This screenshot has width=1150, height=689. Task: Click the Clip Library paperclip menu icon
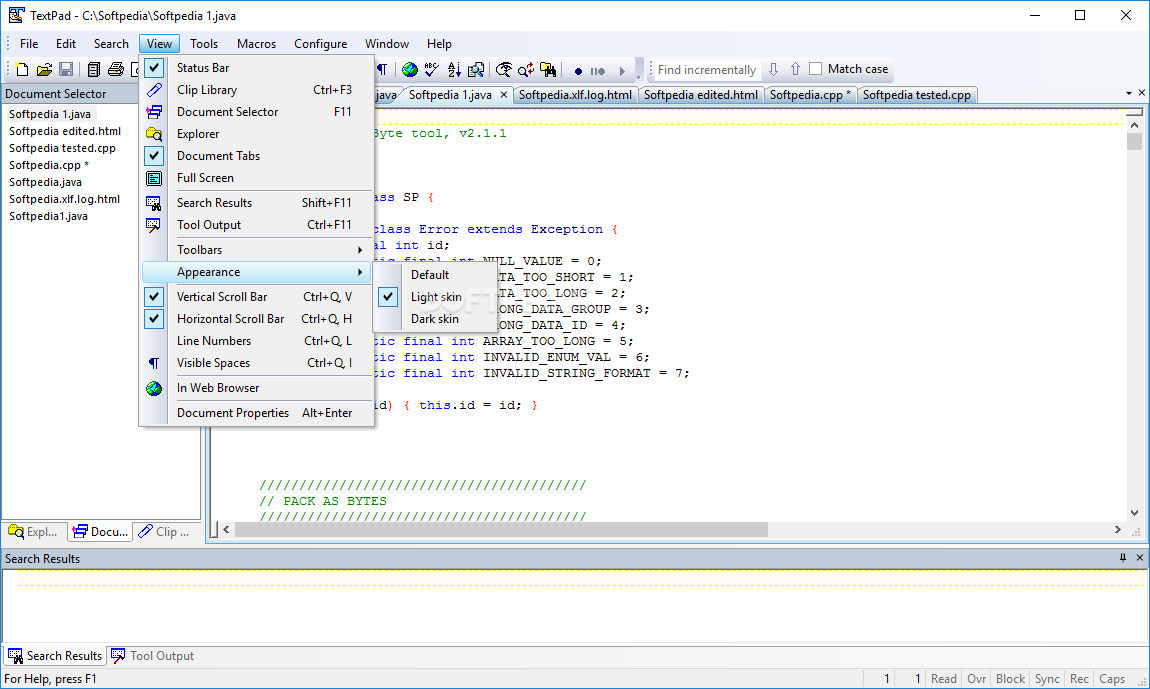pos(154,90)
